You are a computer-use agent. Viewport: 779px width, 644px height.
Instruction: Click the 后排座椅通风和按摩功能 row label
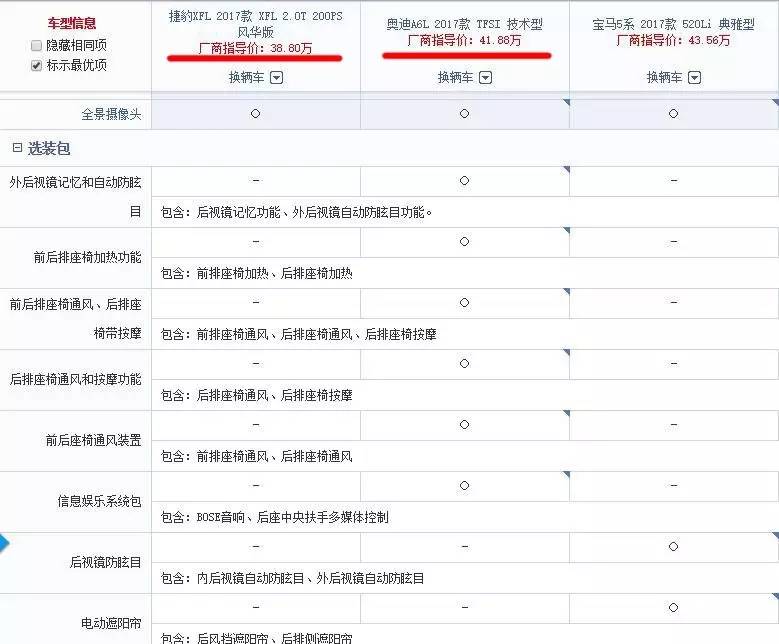point(76,380)
